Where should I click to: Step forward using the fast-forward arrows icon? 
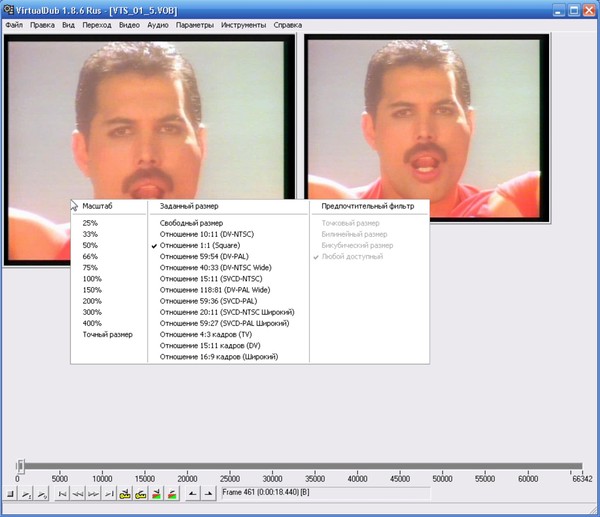coord(93,494)
